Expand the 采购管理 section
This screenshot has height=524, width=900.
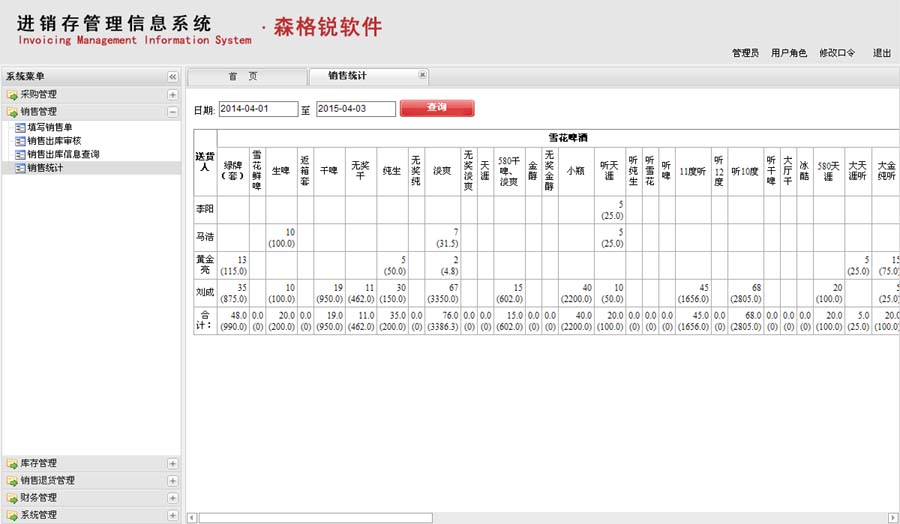tap(172, 95)
